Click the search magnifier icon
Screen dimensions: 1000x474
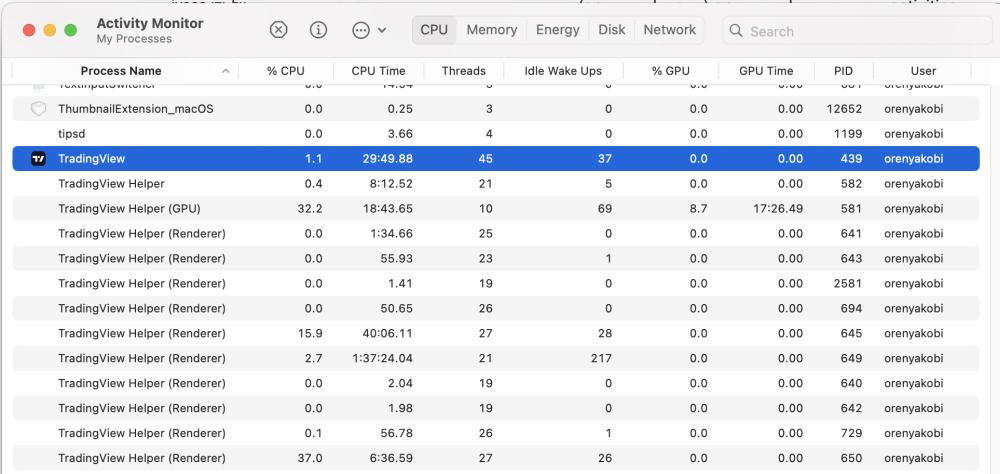[x=735, y=31]
